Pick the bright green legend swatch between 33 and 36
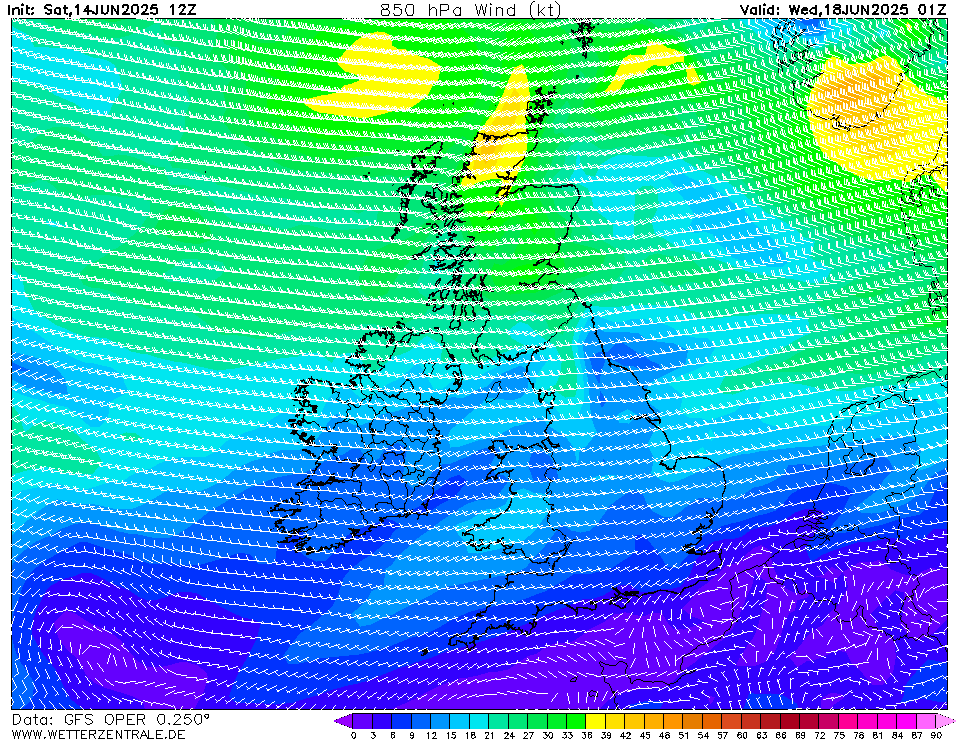959x741 pixels. tap(576, 721)
